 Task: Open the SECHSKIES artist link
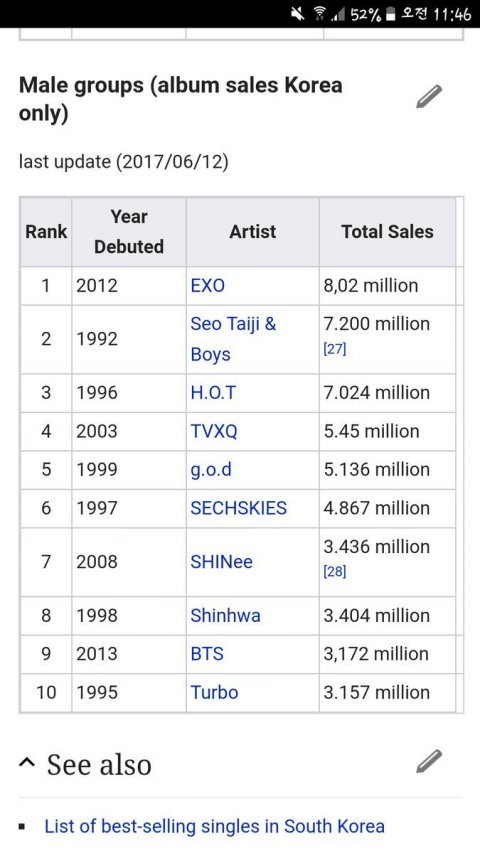click(x=238, y=508)
